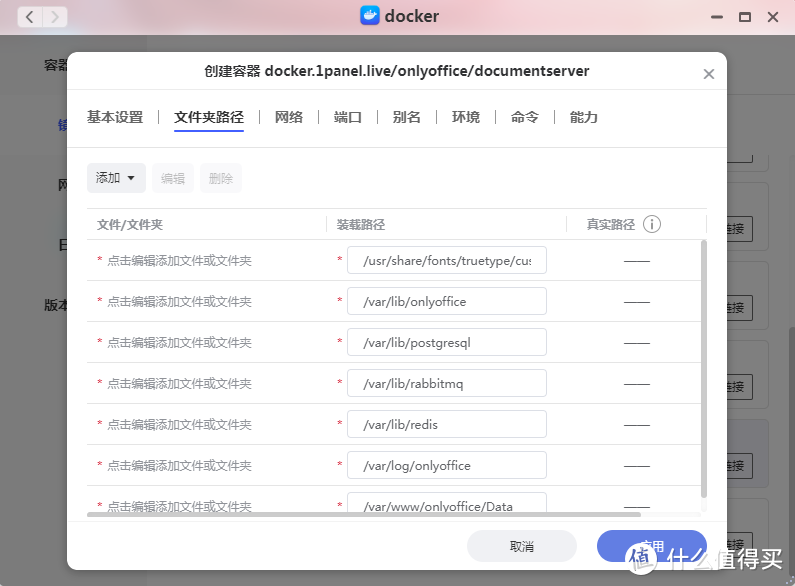
Task: Select the 环境 tab
Action: pos(466,117)
